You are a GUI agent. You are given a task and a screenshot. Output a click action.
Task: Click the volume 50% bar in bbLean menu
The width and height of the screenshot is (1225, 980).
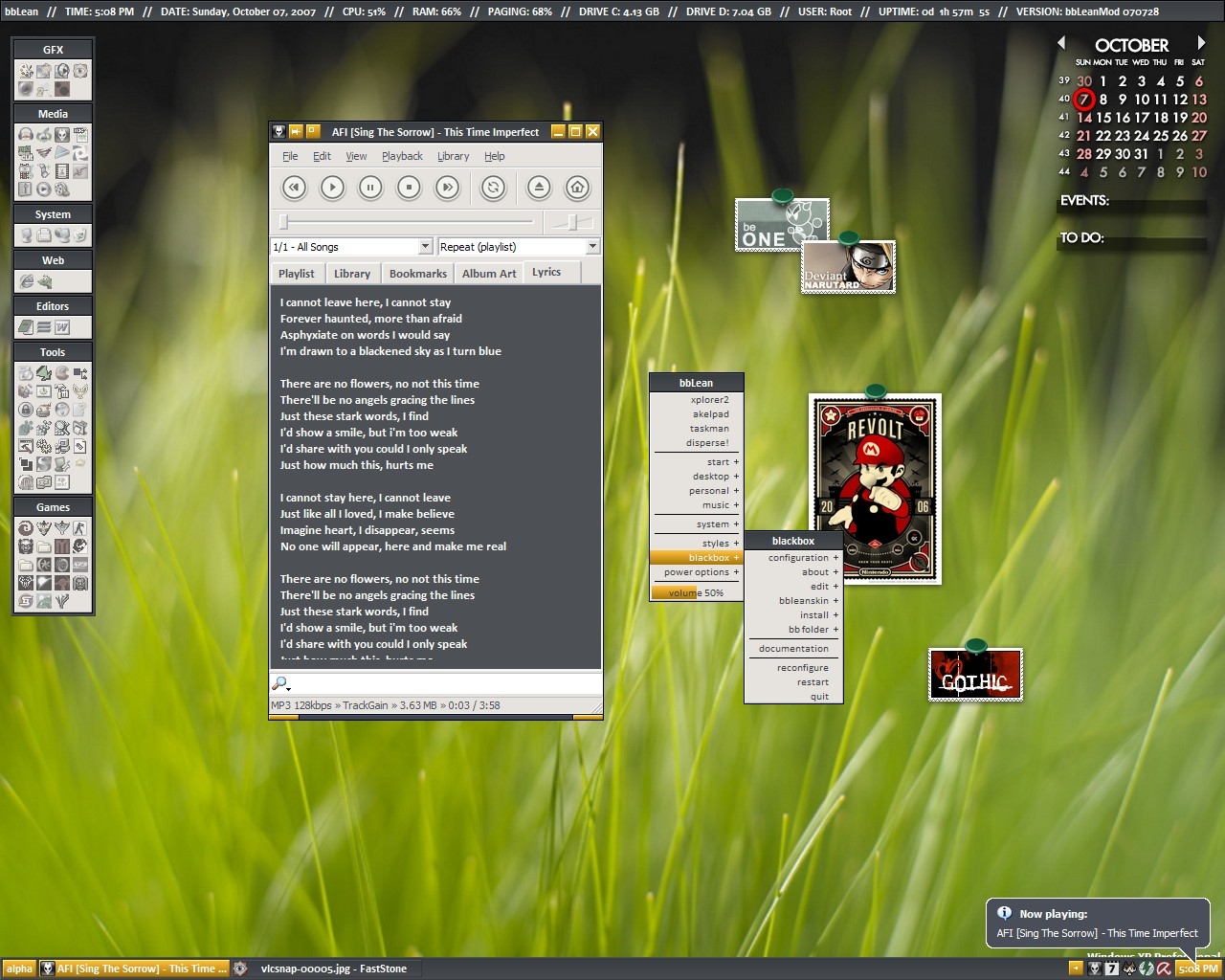click(696, 593)
